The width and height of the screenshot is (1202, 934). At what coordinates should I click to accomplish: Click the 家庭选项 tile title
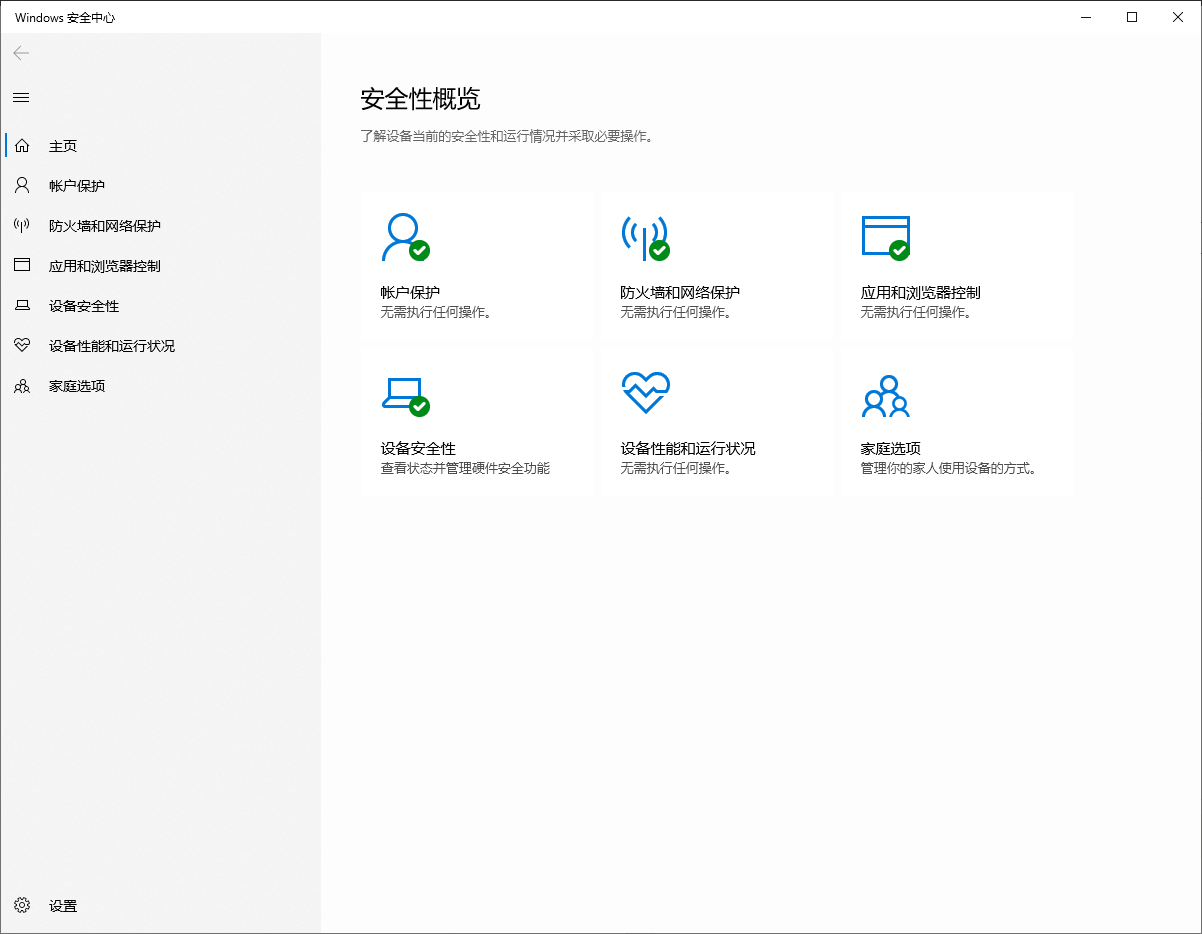tap(890, 449)
